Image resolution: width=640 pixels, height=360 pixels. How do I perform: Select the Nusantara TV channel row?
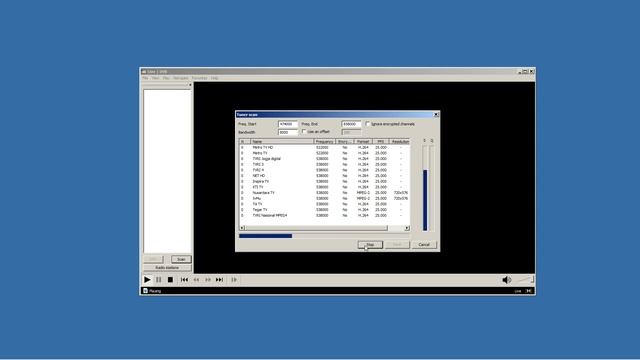(x=324, y=193)
